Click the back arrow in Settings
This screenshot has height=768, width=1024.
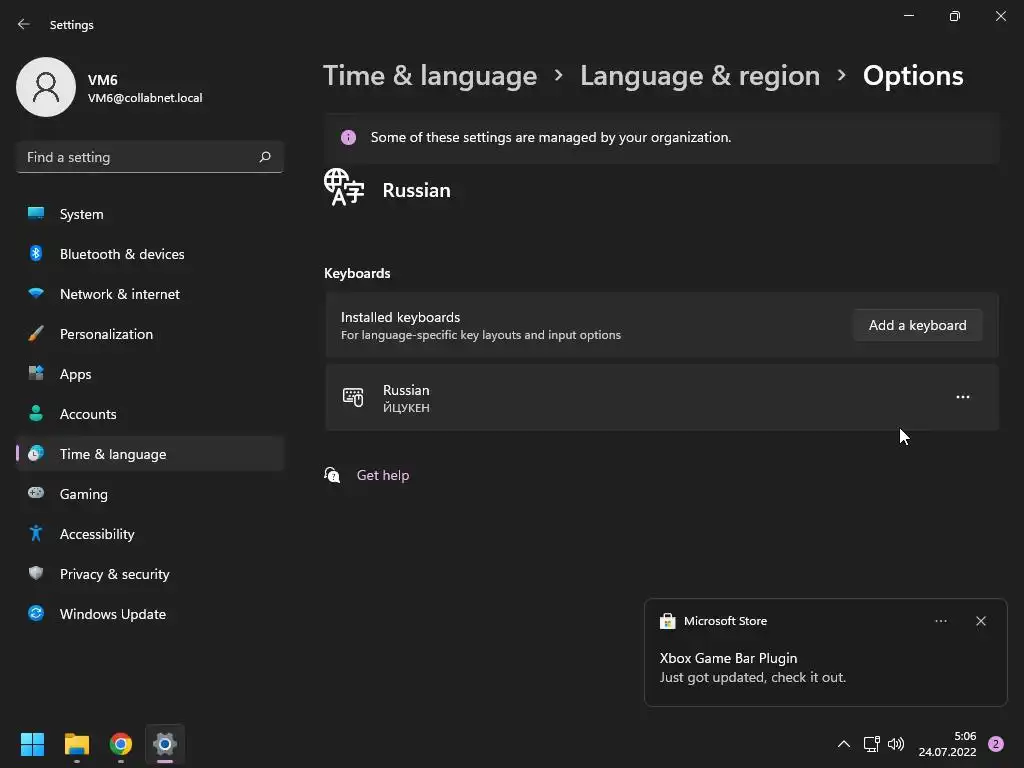(24, 25)
